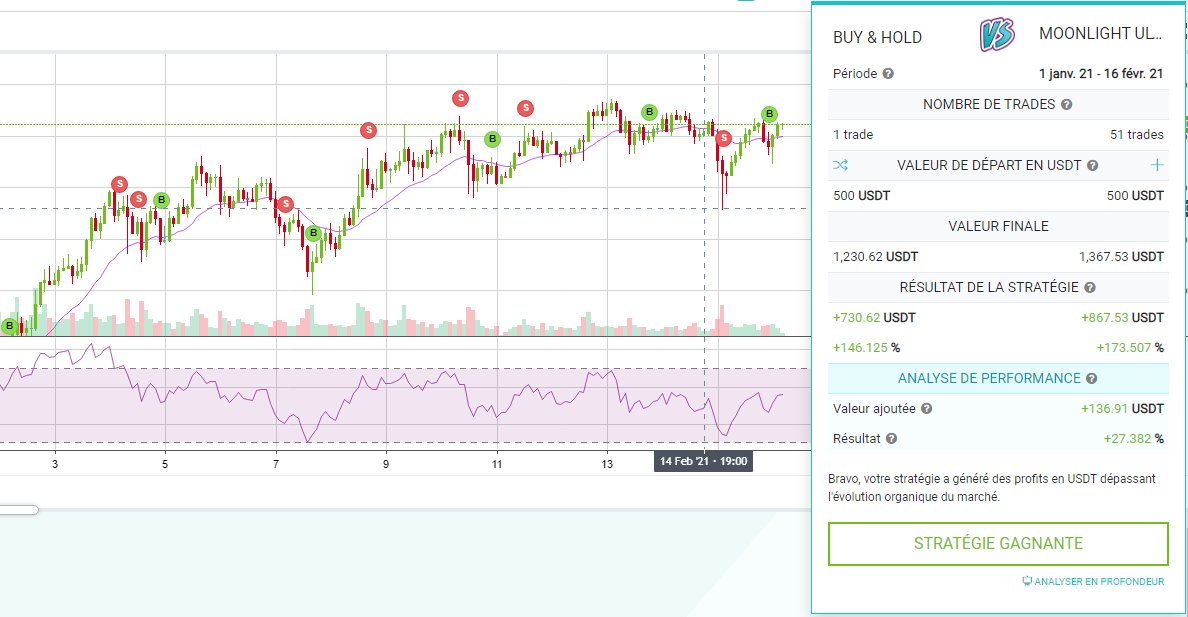
Task: Click the final value 1,367.53 USDT
Action: click(x=1121, y=257)
